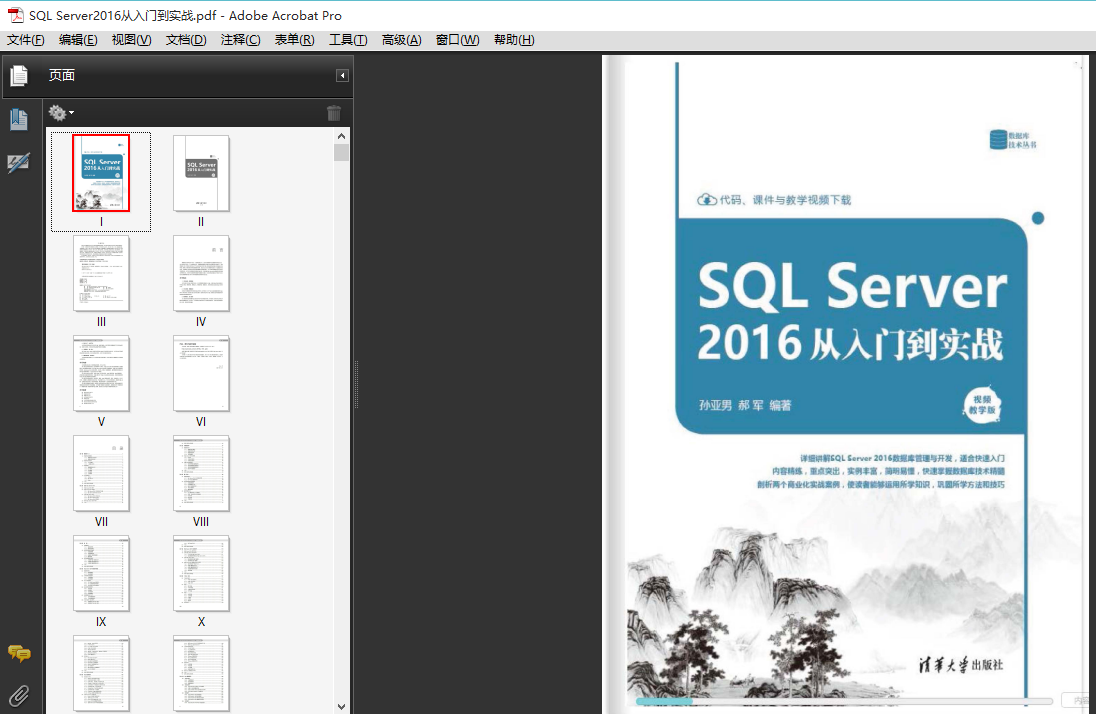
Task: Open the 高级(A) menu
Action: coord(401,40)
